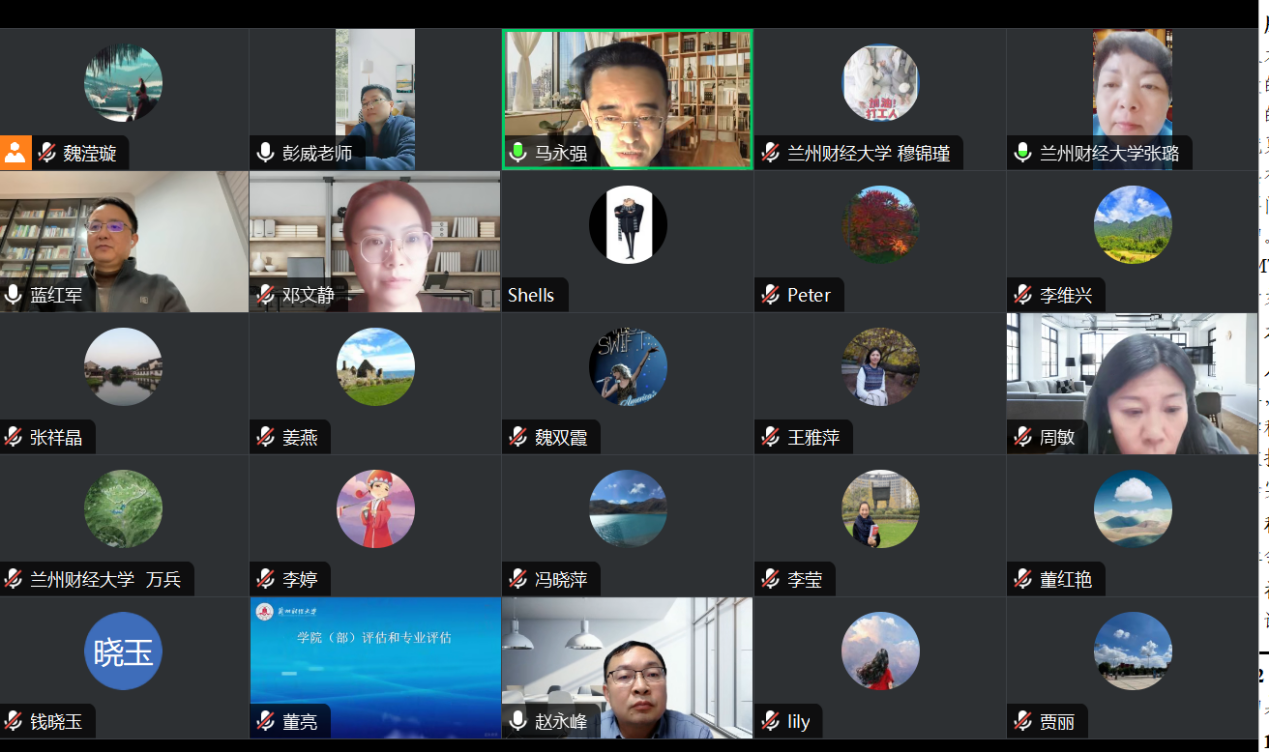Click the 李婷 cartoon character avatar
This screenshot has height=752, width=1269.
pos(376,509)
